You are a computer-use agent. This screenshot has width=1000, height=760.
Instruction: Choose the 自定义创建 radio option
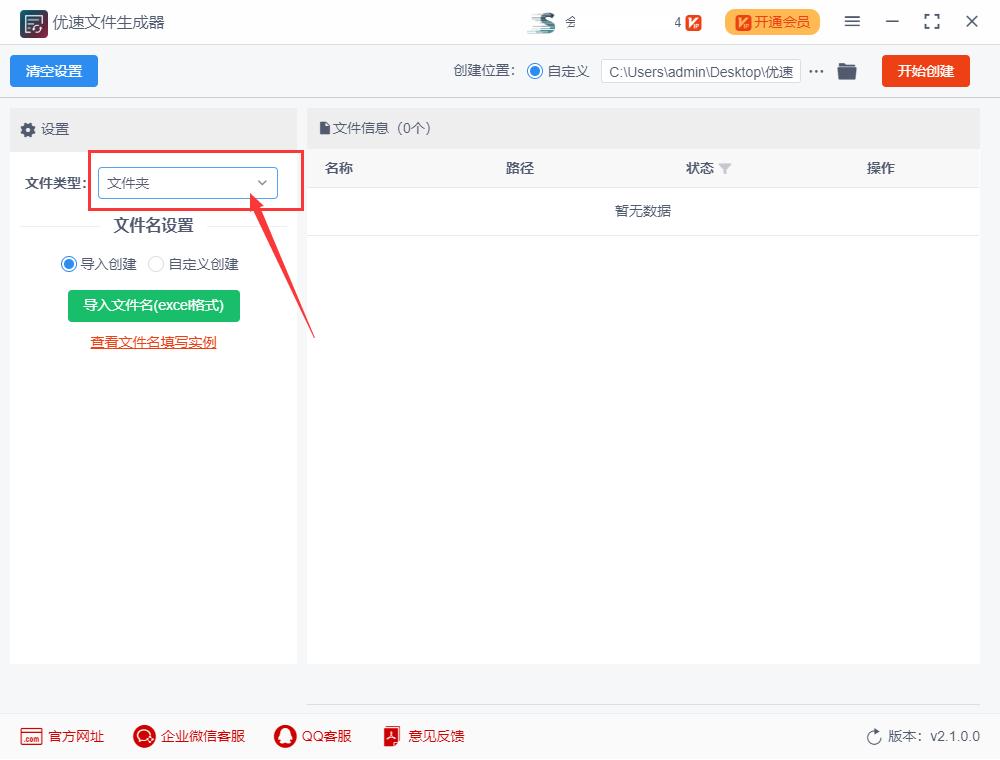(x=156, y=264)
